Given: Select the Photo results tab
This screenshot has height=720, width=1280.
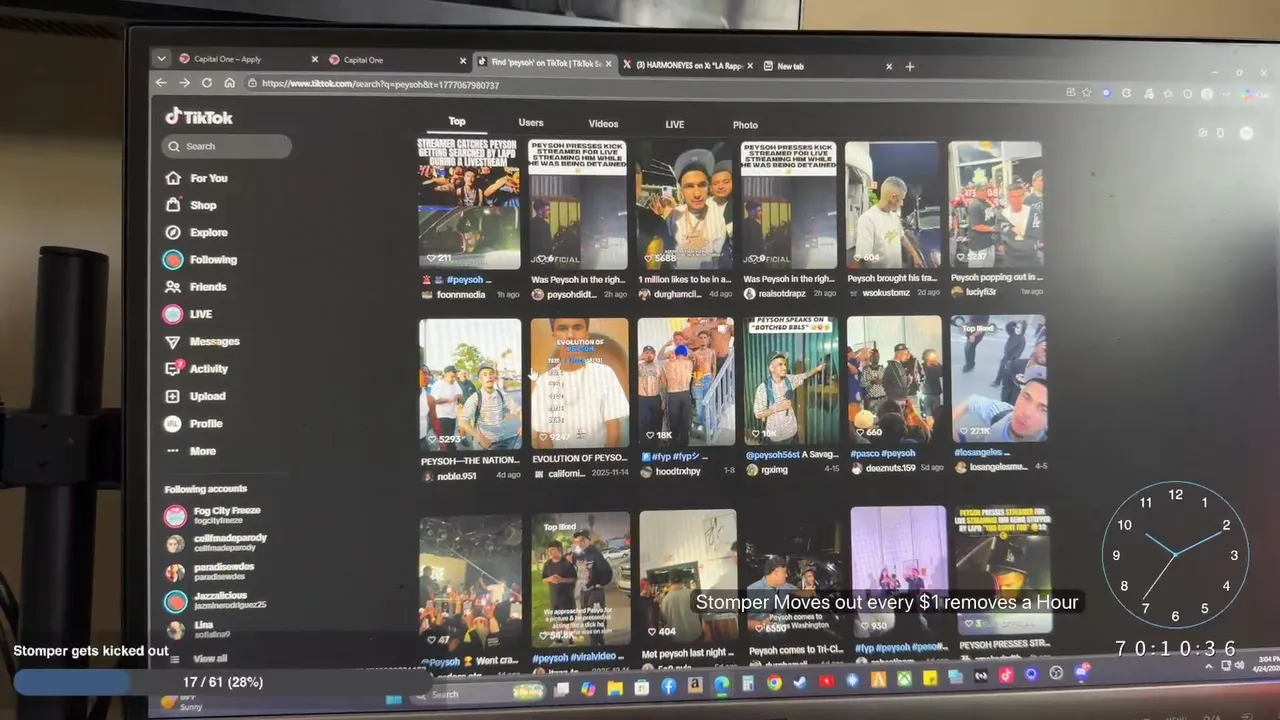Looking at the screenshot, I should (745, 125).
